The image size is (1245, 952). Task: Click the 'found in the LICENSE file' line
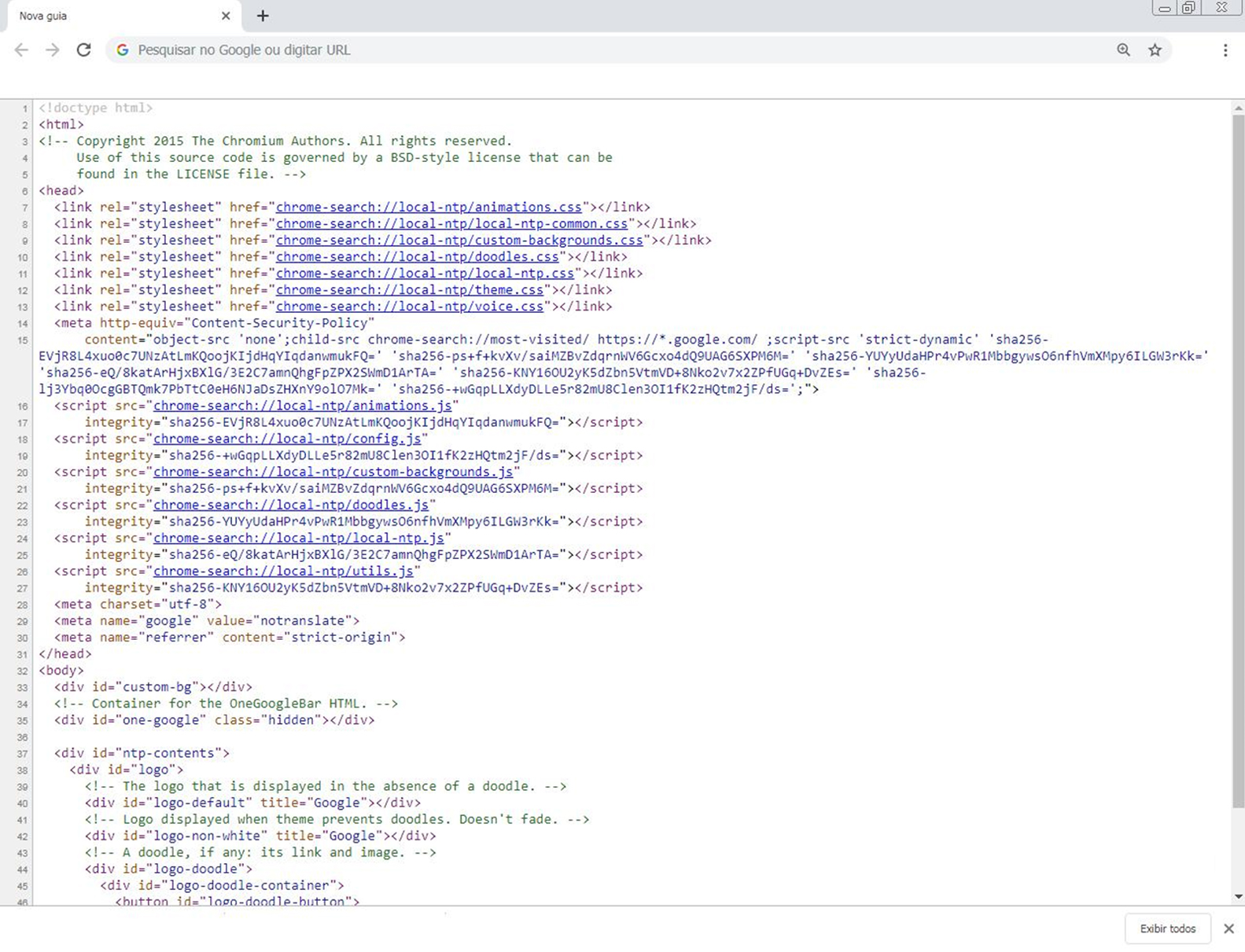point(191,174)
